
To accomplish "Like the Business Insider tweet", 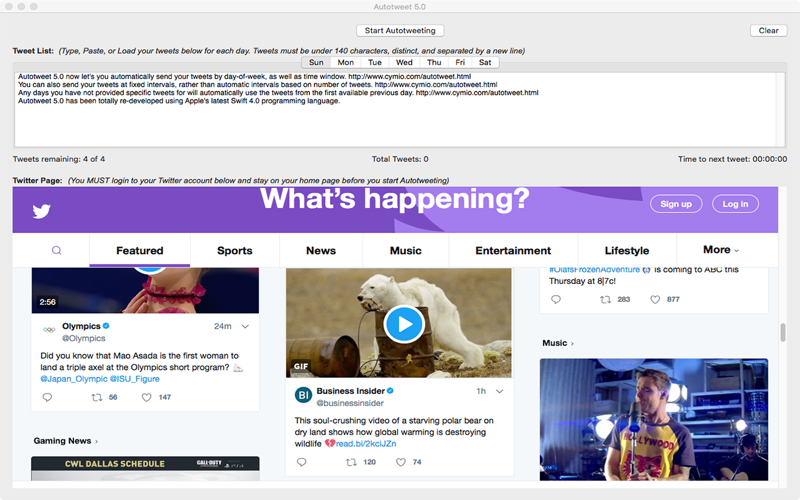I will coord(401,462).
